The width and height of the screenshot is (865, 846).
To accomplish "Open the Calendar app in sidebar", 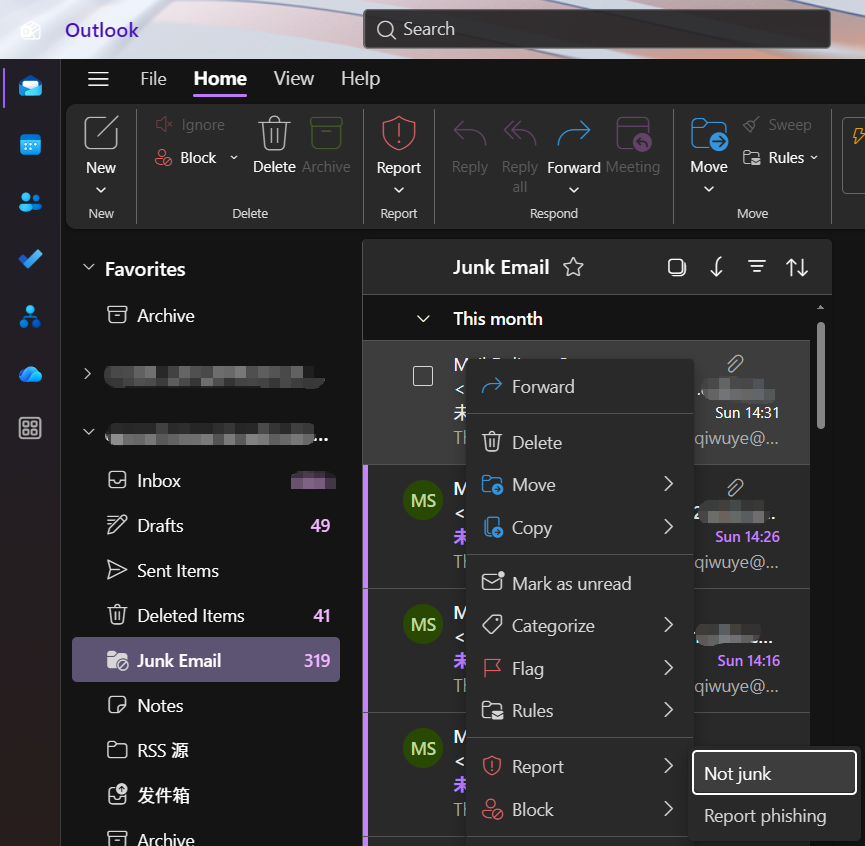I will coord(30,145).
